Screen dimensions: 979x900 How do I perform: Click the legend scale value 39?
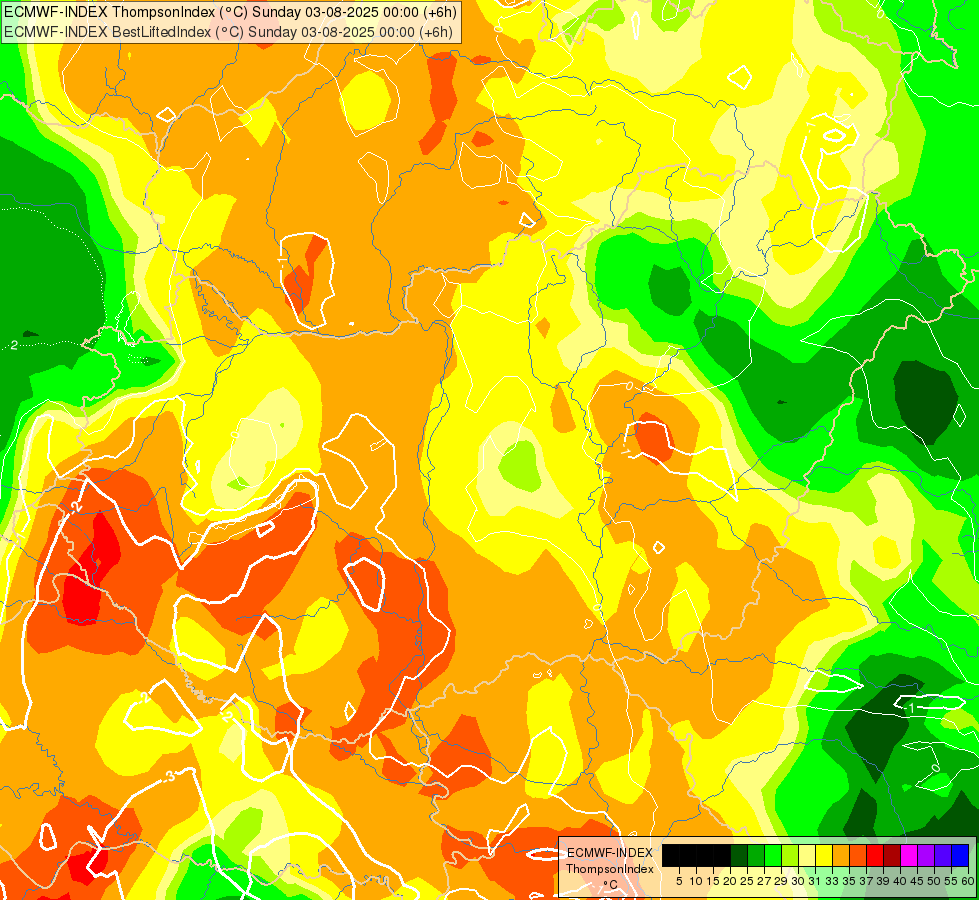pyautogui.click(x=883, y=881)
